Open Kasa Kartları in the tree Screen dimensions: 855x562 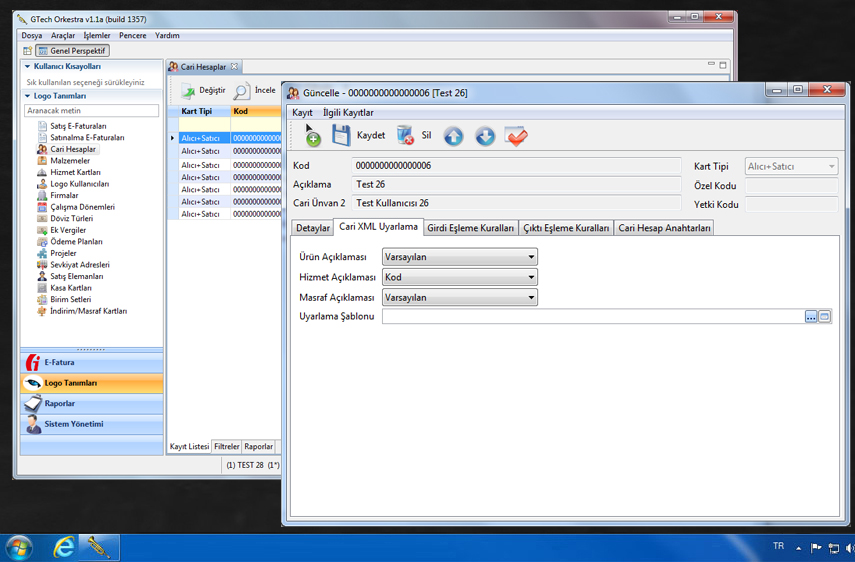click(x=71, y=288)
